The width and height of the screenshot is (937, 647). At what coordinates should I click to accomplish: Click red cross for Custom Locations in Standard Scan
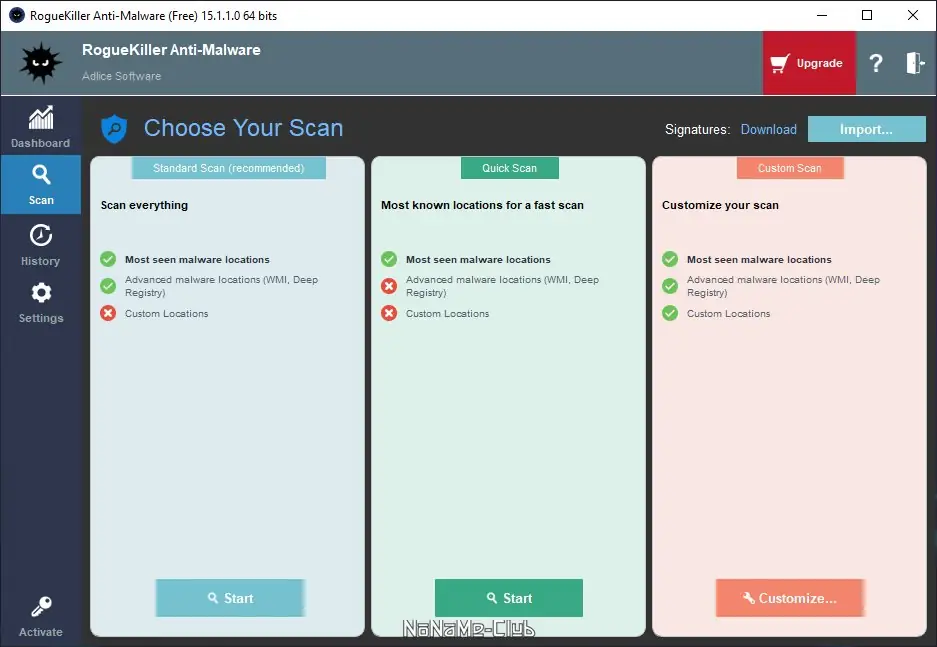tap(108, 313)
